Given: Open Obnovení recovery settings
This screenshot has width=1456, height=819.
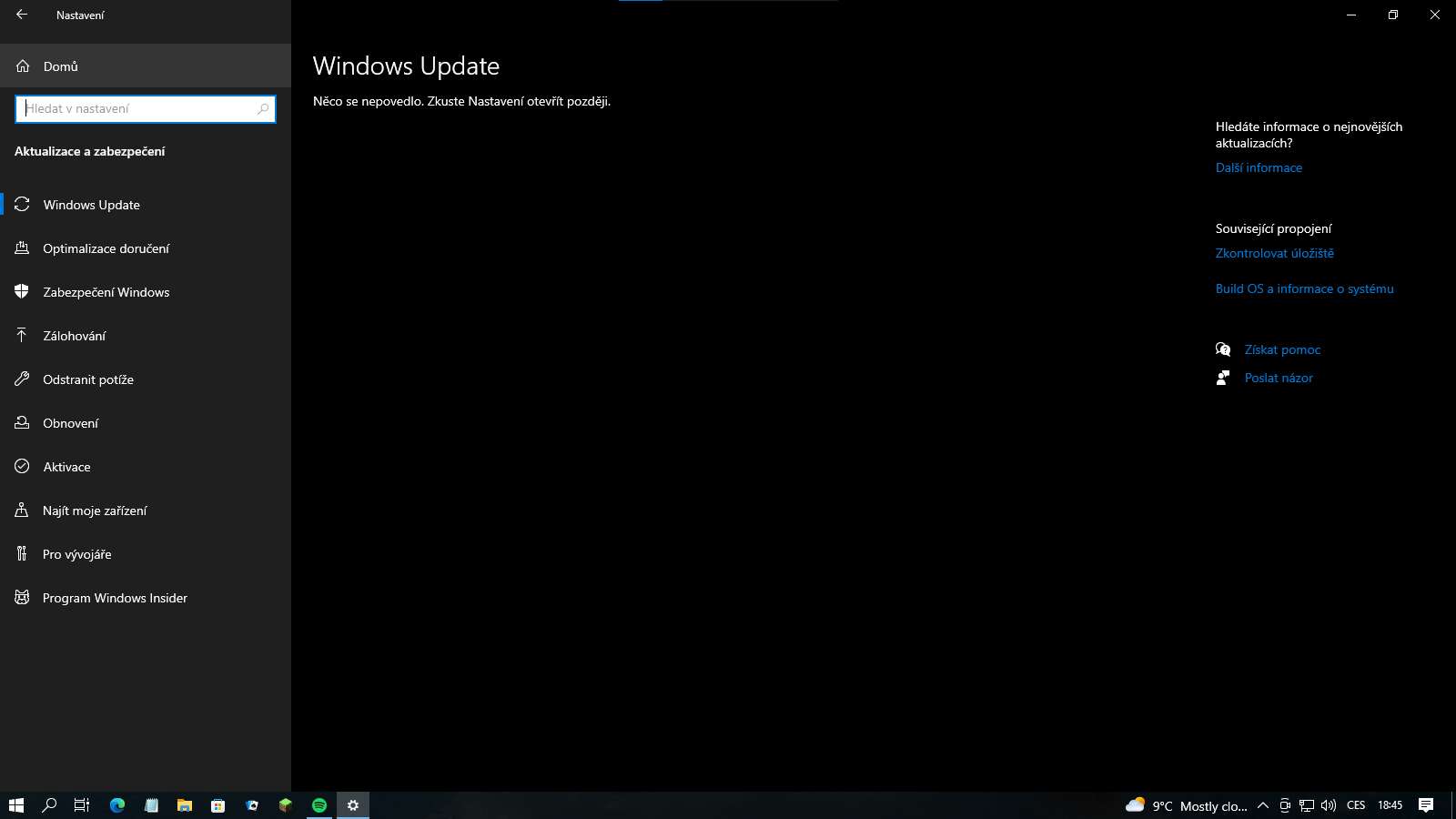Looking at the screenshot, I should click(70, 423).
